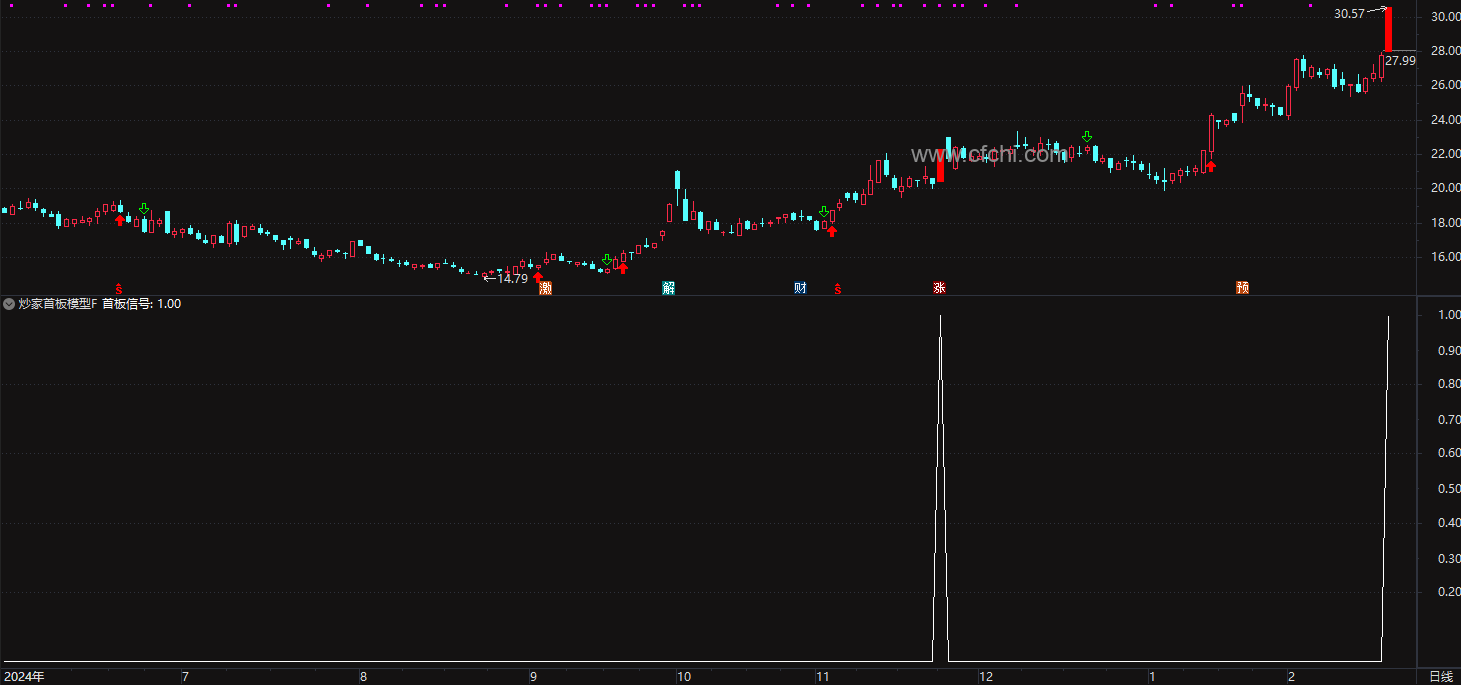Click the latest signal spike in February
The width and height of the screenshot is (1461, 685).
pos(1388,318)
